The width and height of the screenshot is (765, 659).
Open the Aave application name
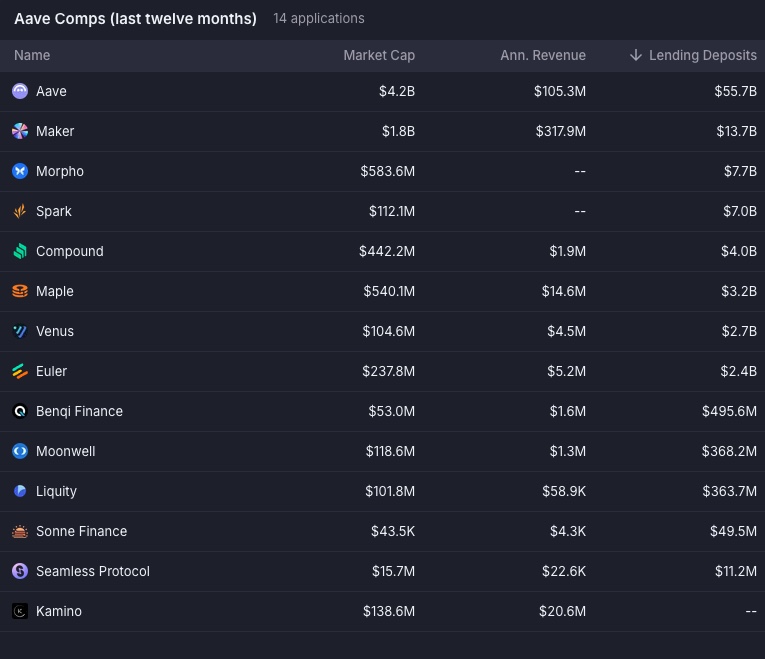(51, 91)
